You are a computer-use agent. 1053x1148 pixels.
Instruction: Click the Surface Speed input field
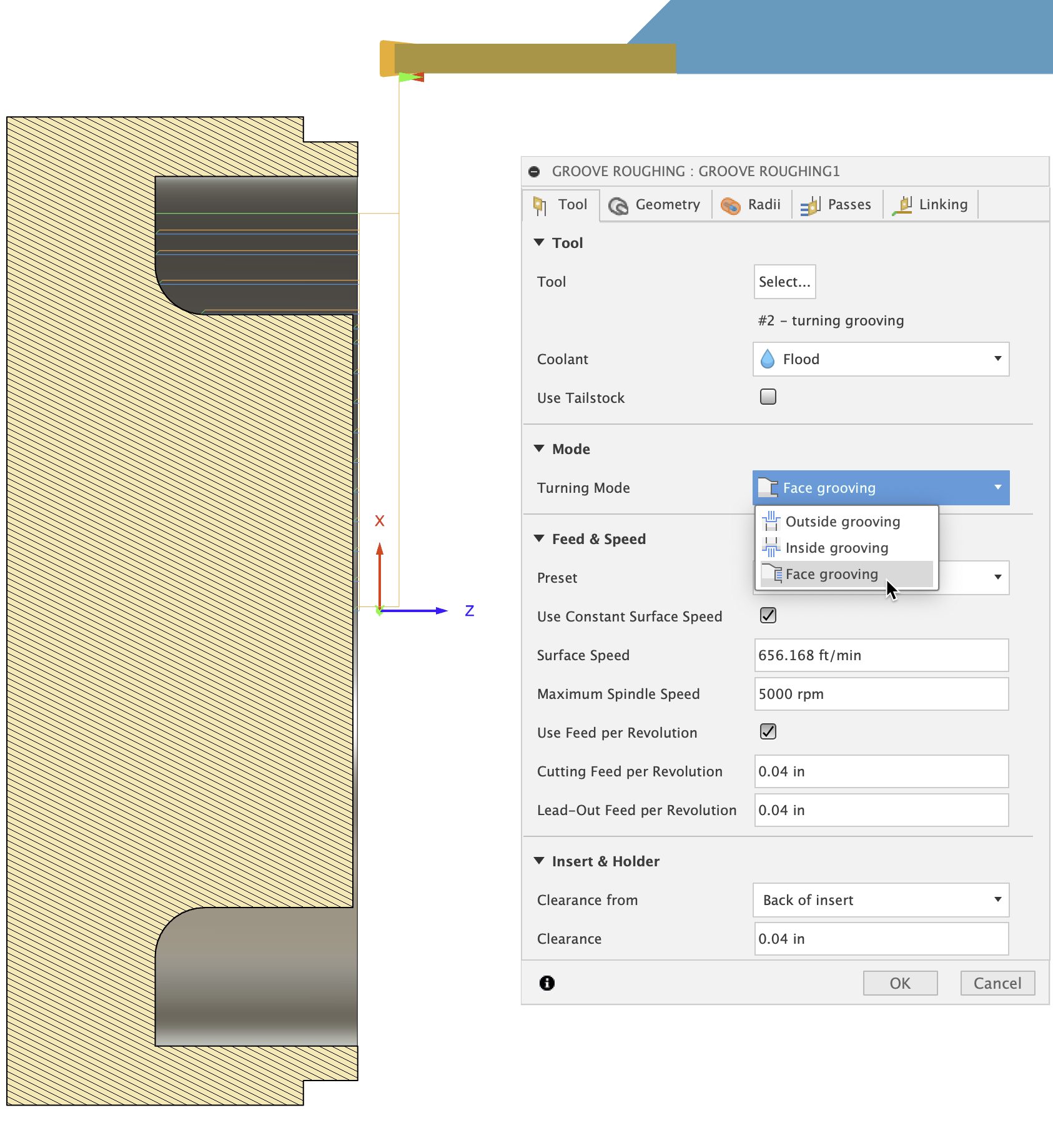(881, 655)
